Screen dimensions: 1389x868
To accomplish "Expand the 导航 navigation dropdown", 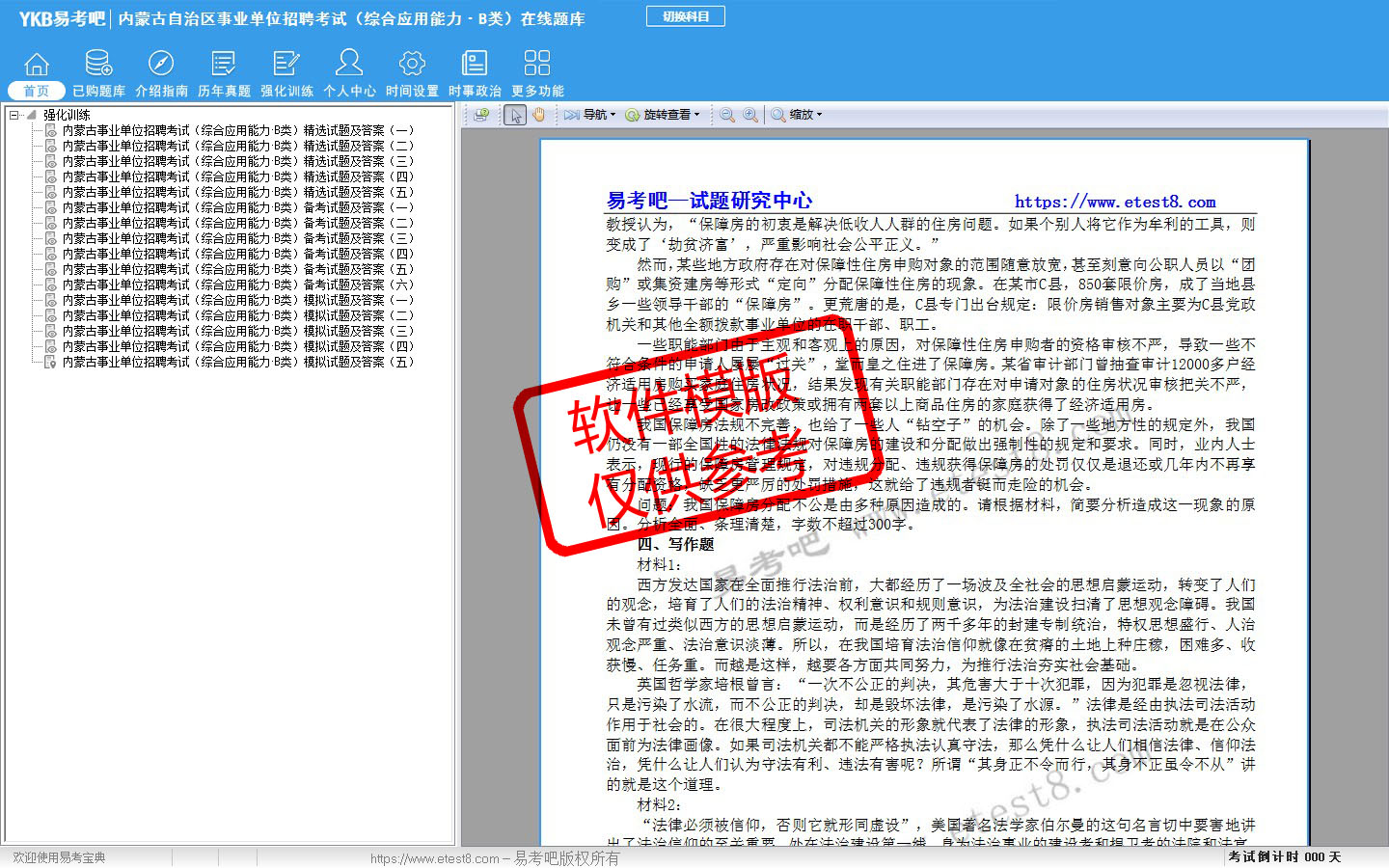I will click(590, 115).
